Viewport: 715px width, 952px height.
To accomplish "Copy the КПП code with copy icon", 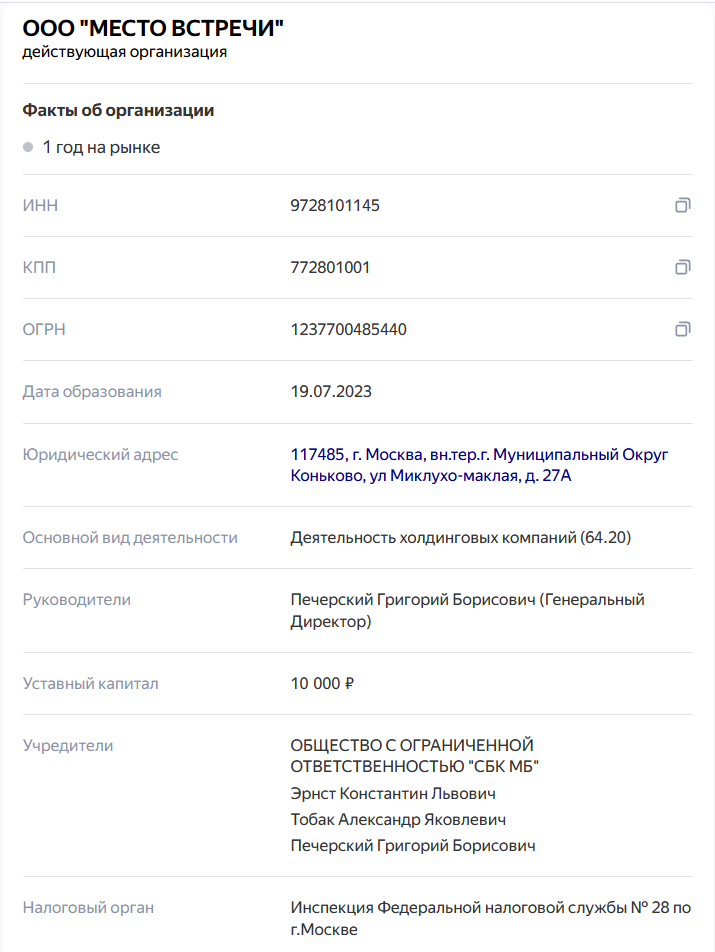I will point(682,267).
